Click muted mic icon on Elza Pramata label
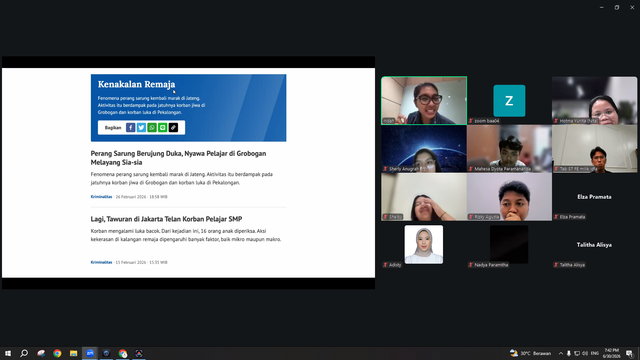 tap(556, 217)
